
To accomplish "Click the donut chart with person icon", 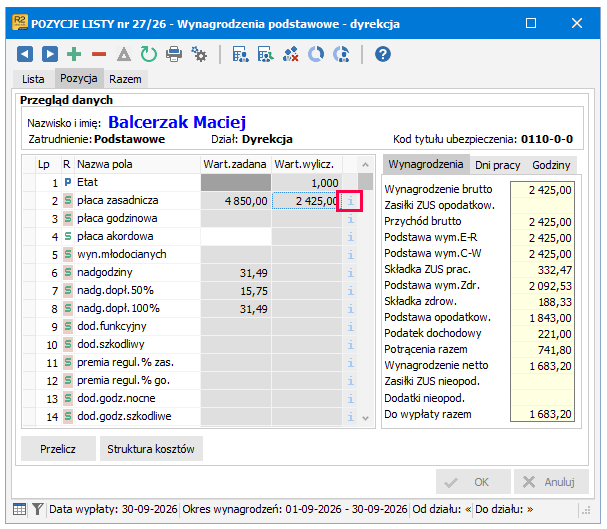I will [x=341, y=54].
